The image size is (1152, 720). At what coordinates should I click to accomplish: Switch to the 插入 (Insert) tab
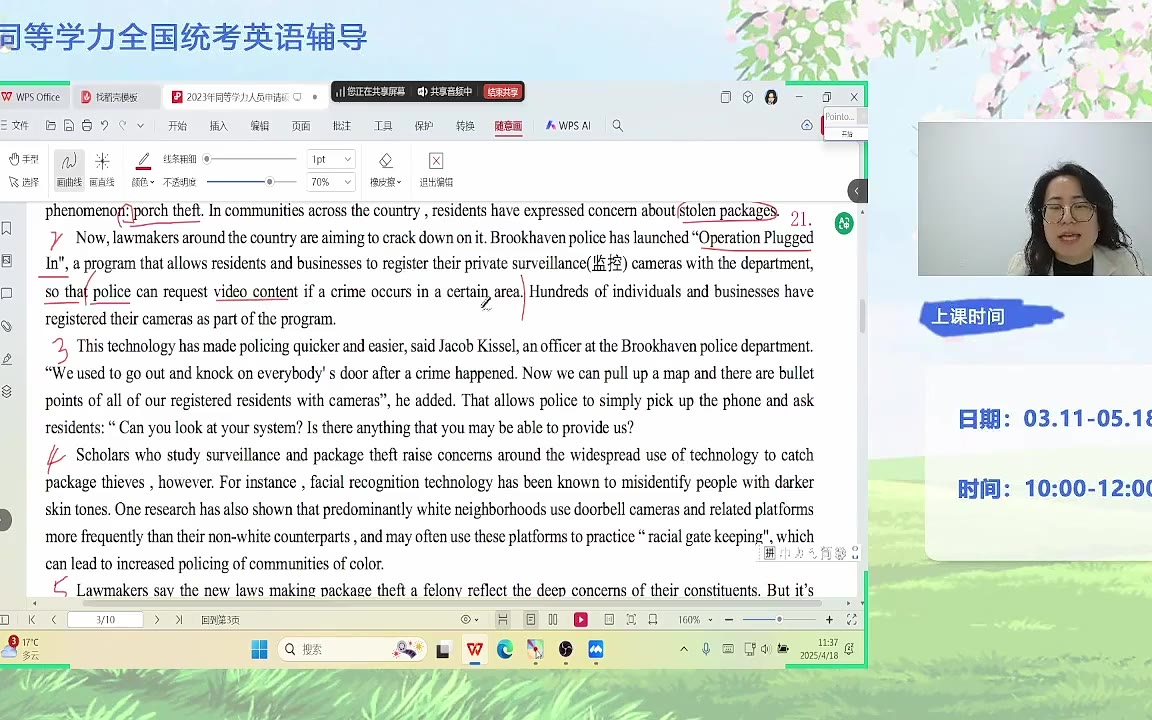[x=218, y=126]
